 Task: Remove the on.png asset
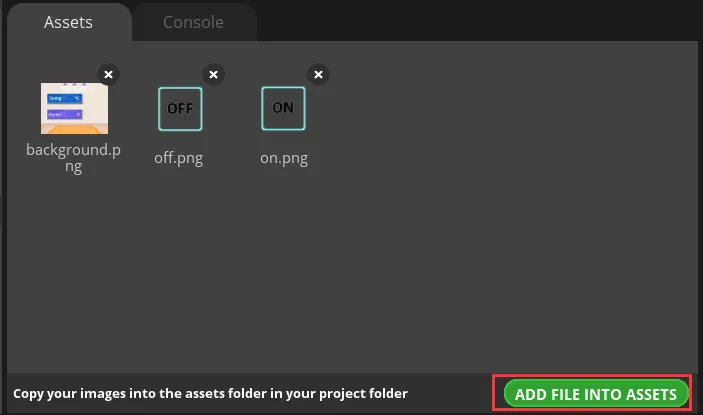pos(318,74)
